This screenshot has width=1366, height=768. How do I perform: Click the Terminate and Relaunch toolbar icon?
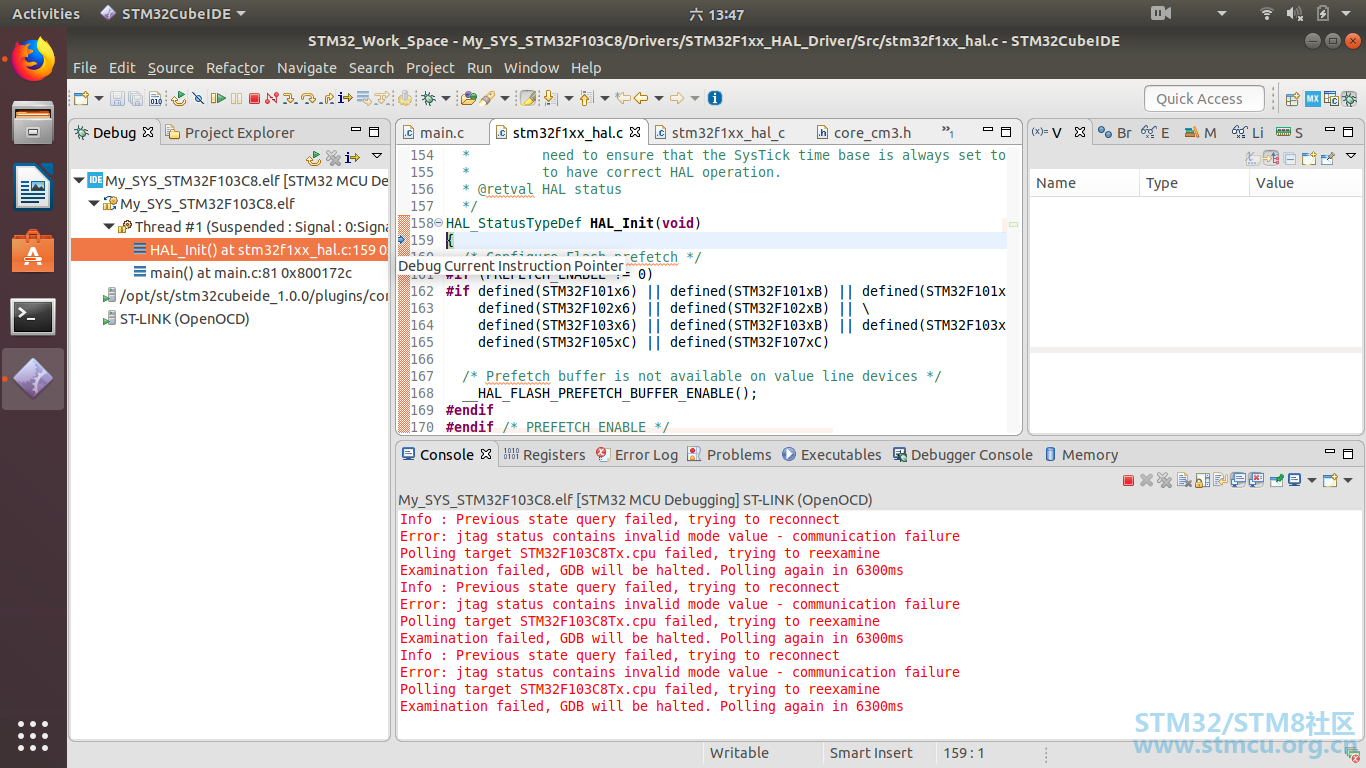pos(179,98)
